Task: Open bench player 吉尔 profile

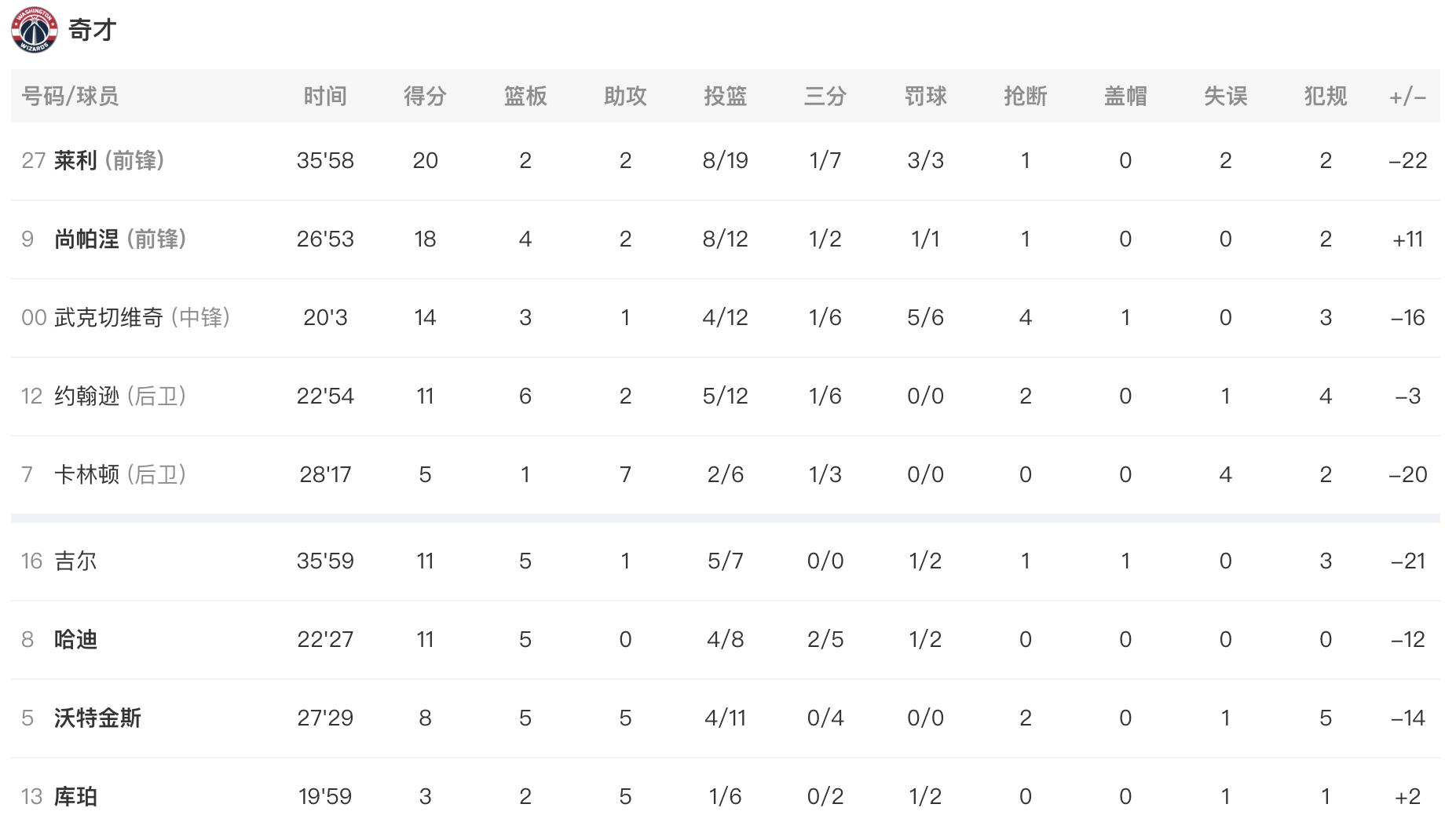Action: coord(75,561)
